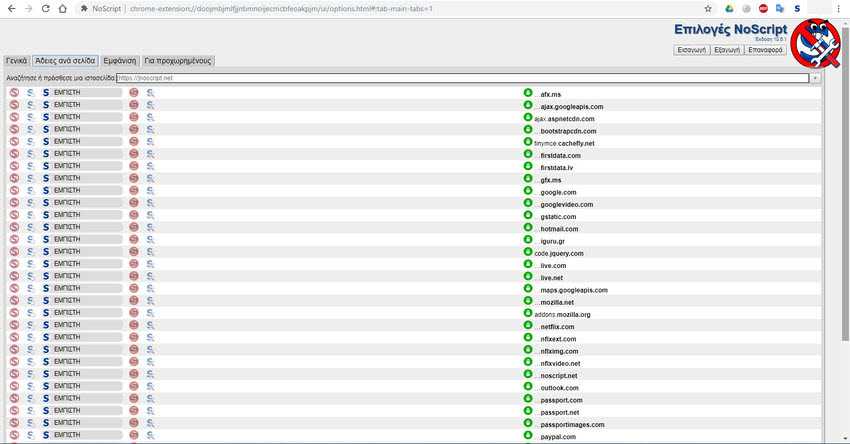Open Custom preset for outlook.com

click(x=150, y=387)
